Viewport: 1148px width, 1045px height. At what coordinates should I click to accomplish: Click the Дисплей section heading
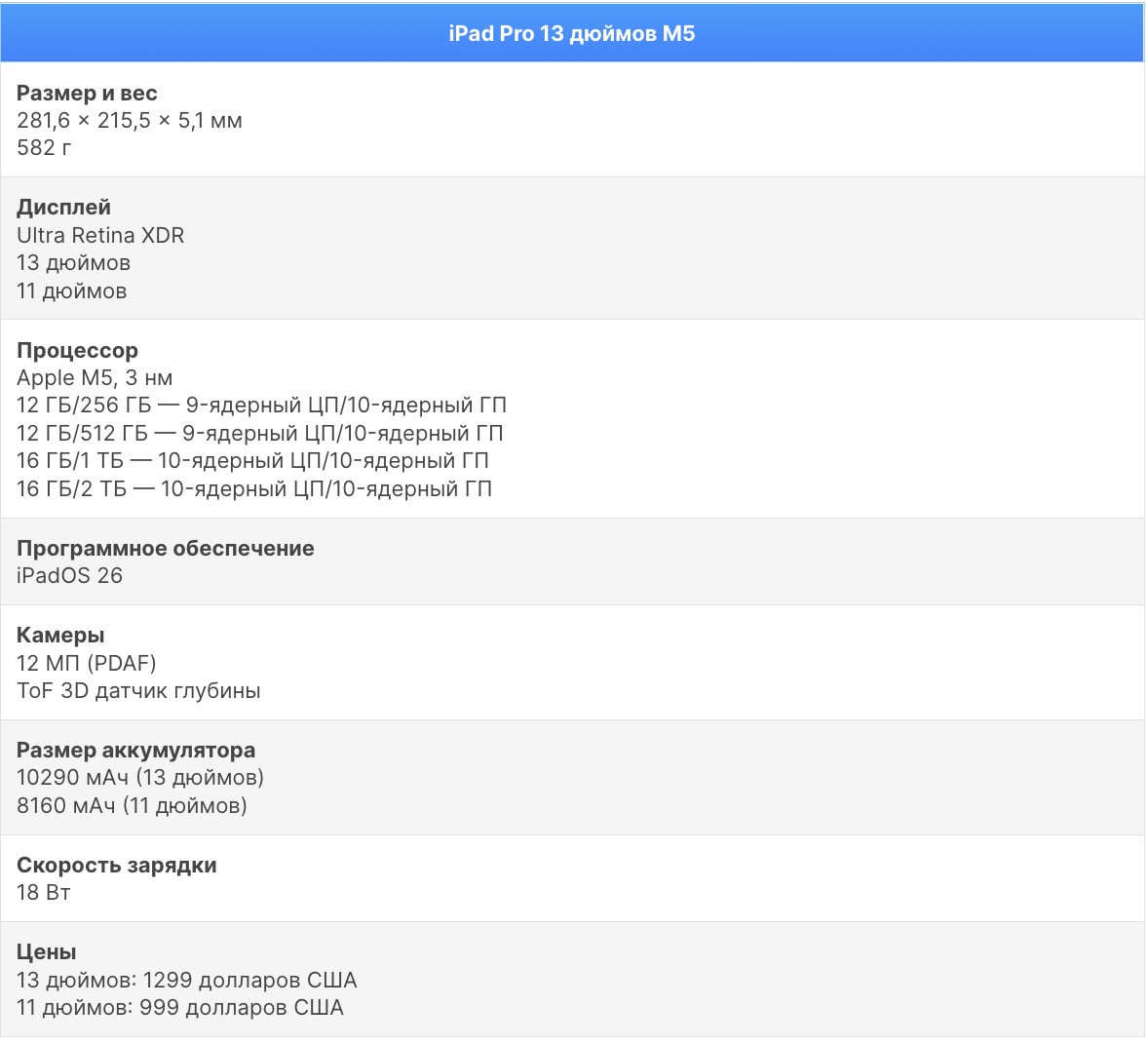(x=63, y=208)
